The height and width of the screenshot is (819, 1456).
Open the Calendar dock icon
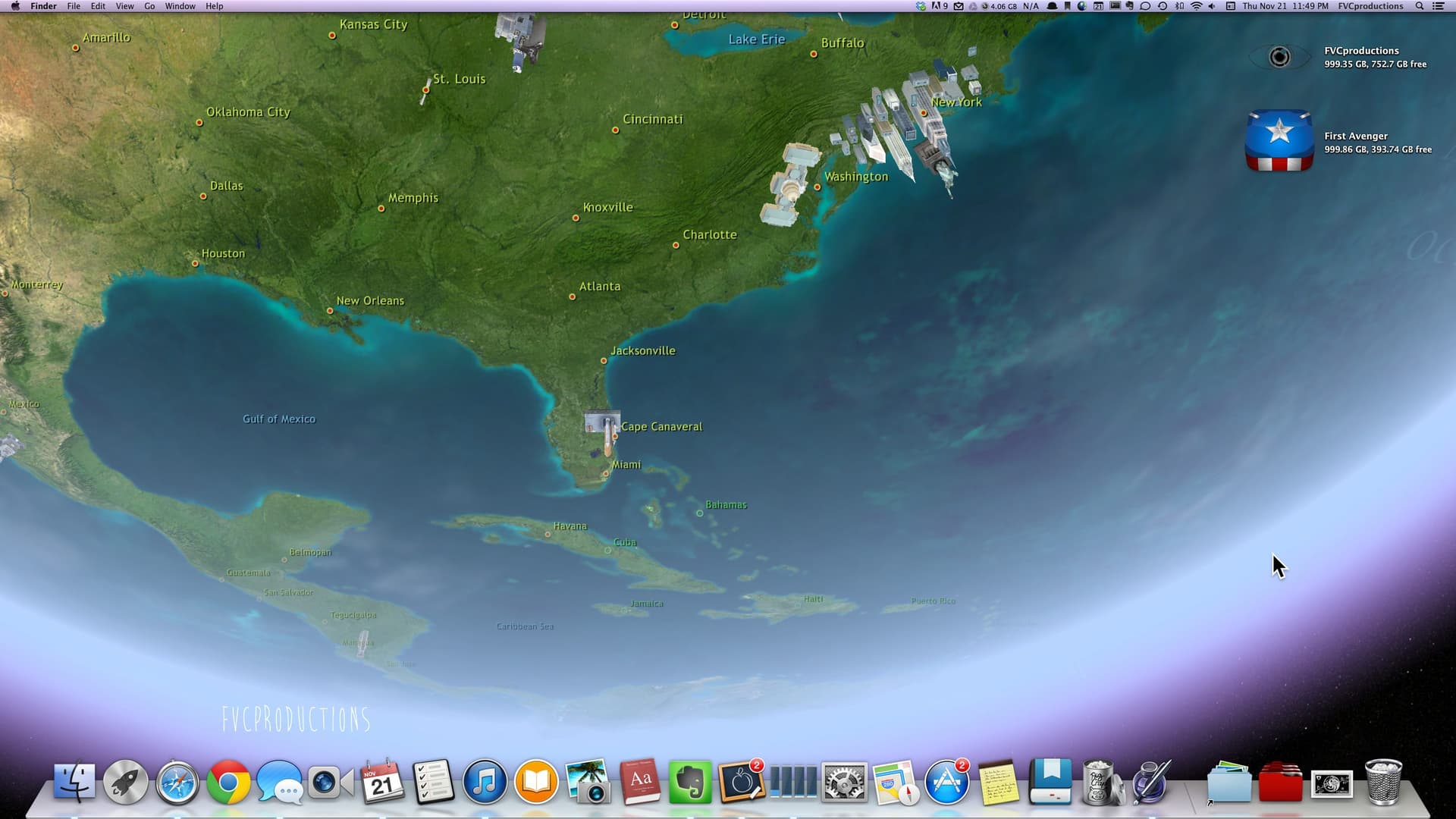pyautogui.click(x=382, y=782)
